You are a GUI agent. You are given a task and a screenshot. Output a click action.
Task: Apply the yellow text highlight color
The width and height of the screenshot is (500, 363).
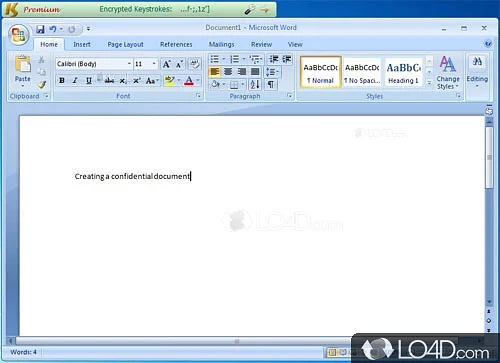pos(170,80)
